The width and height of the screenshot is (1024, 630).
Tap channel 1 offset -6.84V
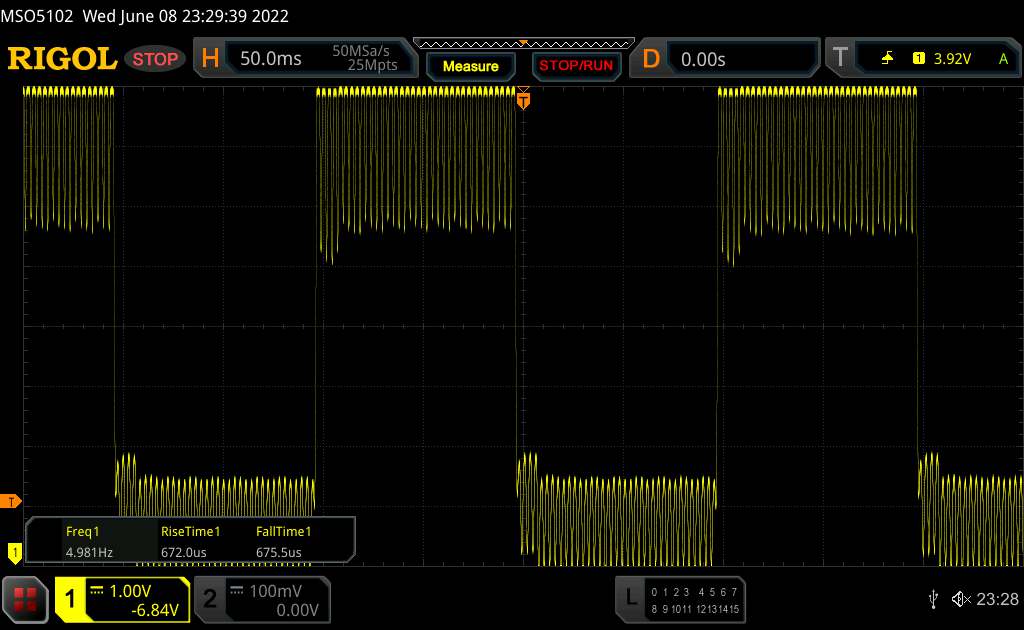pos(155,610)
